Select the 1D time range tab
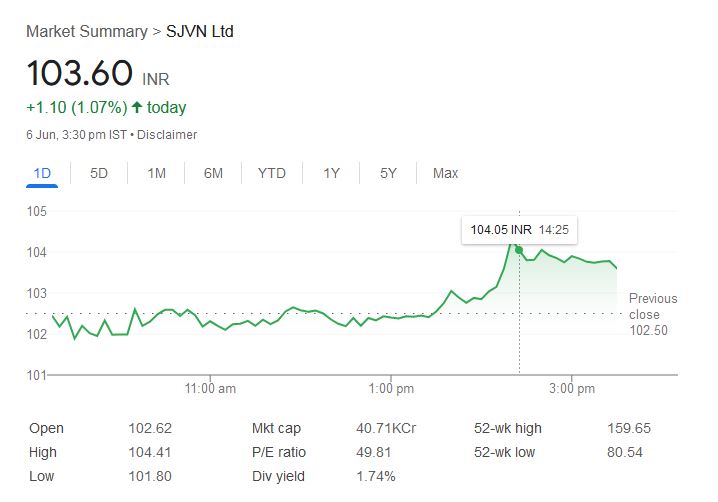 42,173
